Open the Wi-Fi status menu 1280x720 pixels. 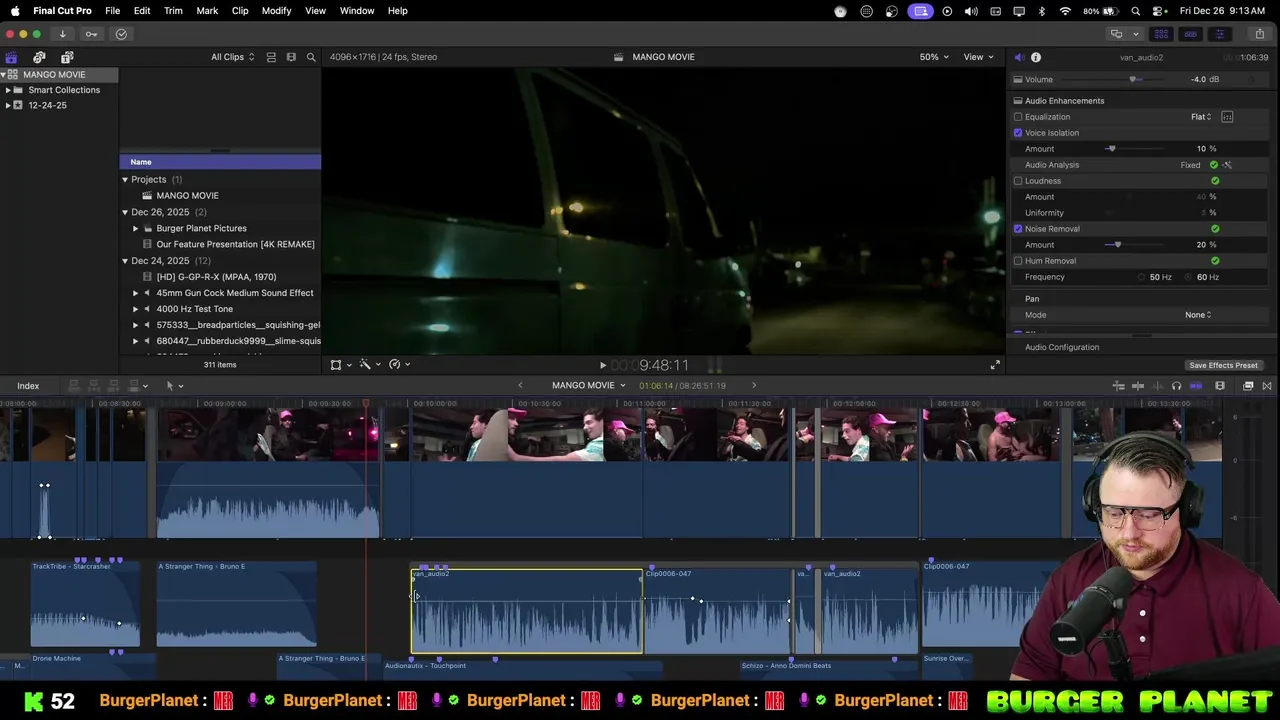point(1065,11)
